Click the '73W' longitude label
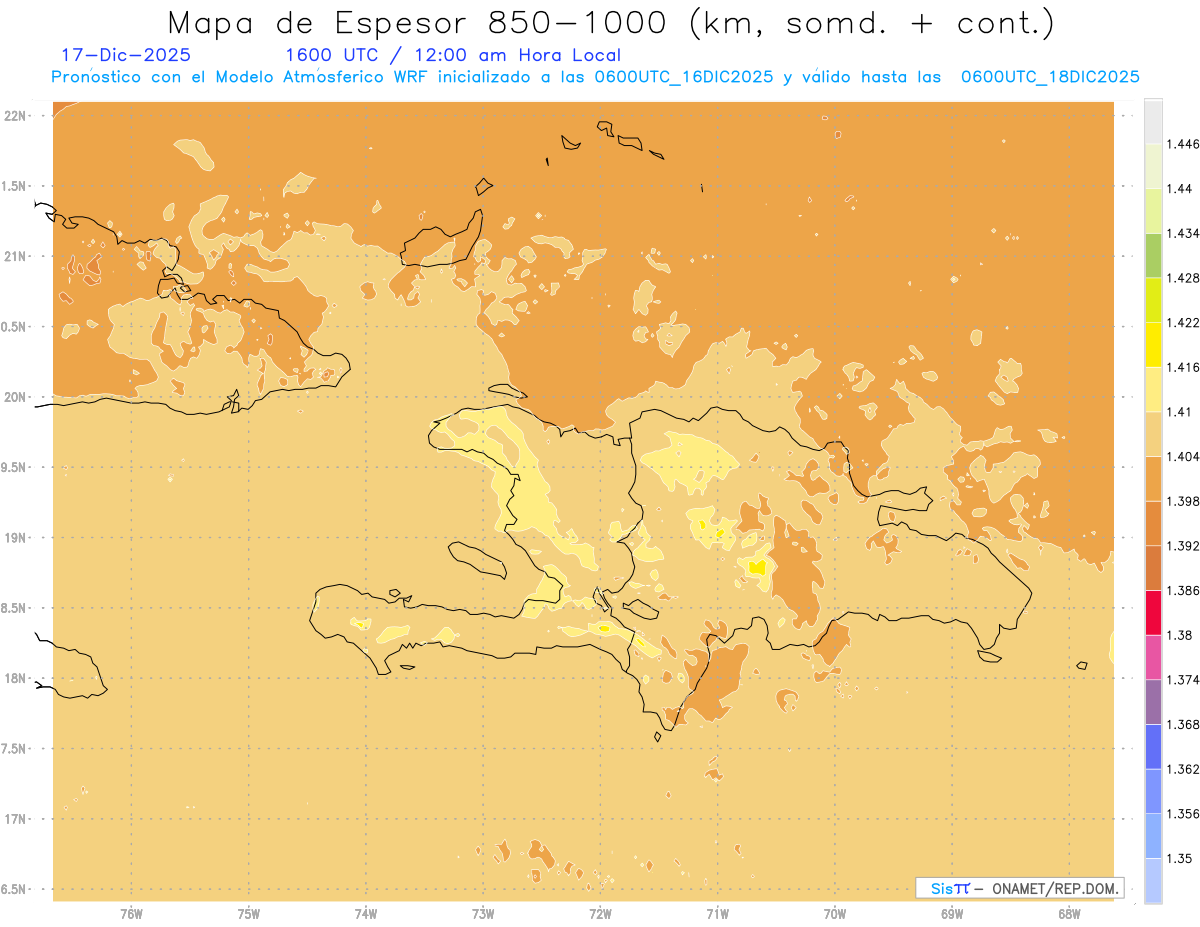Image resolution: width=1200 pixels, height=927 pixels. coord(483,914)
